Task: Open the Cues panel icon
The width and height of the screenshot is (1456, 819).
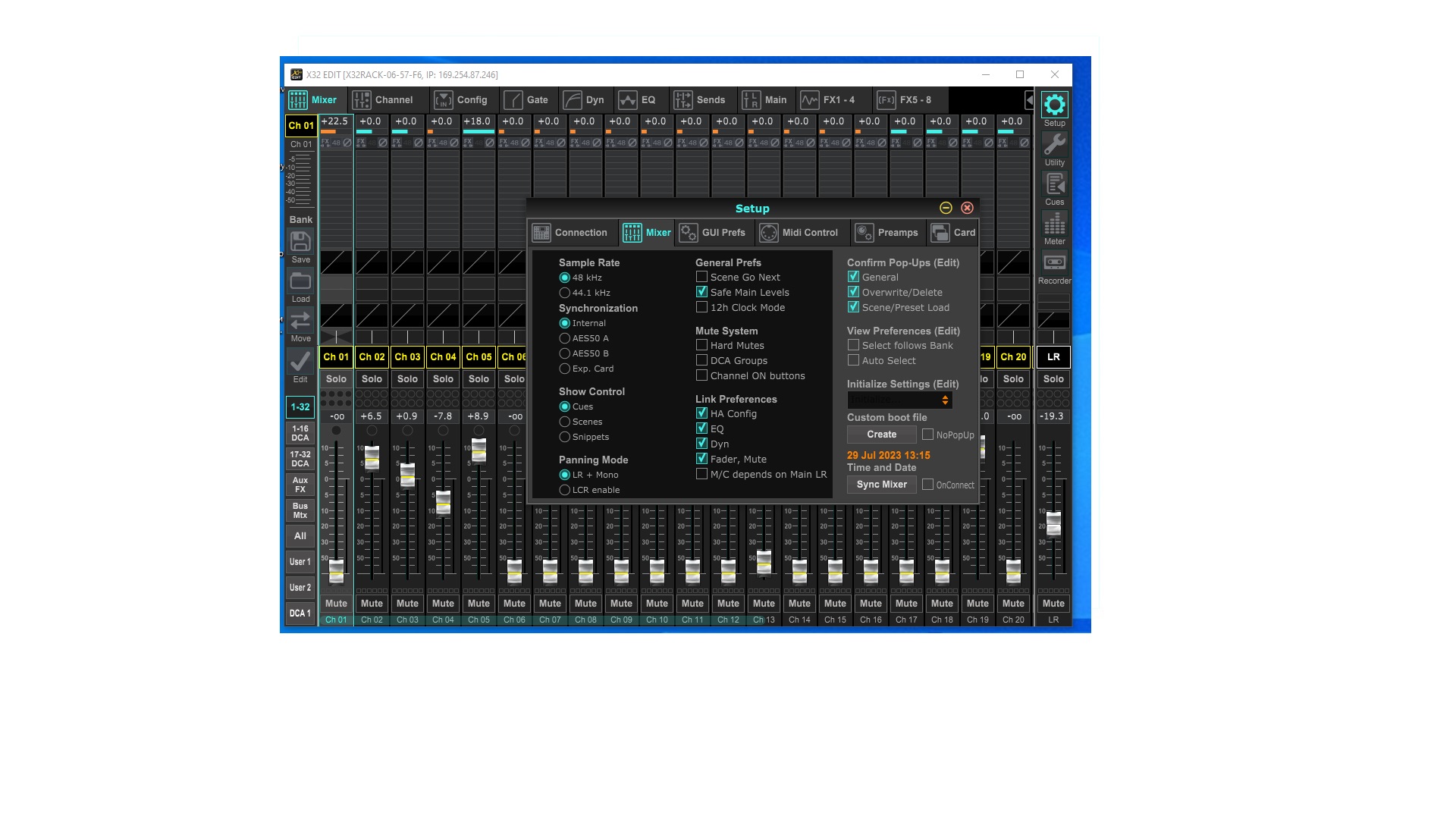Action: [1054, 184]
